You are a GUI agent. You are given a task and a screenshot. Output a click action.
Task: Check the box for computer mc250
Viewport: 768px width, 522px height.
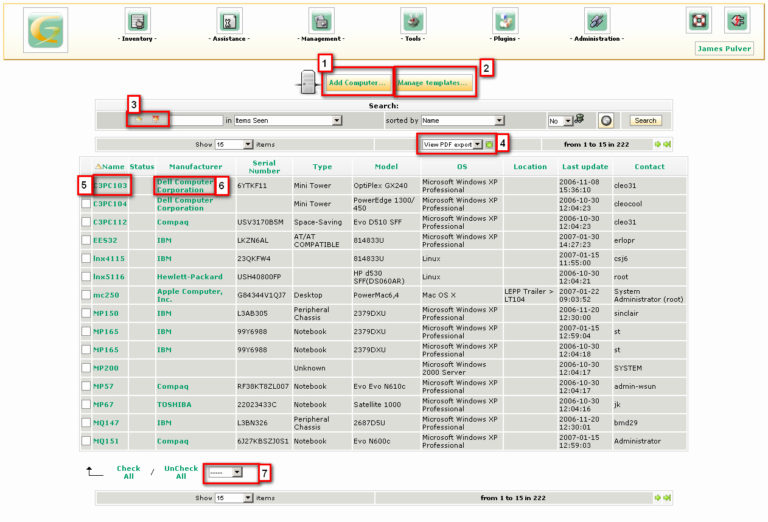point(86,295)
